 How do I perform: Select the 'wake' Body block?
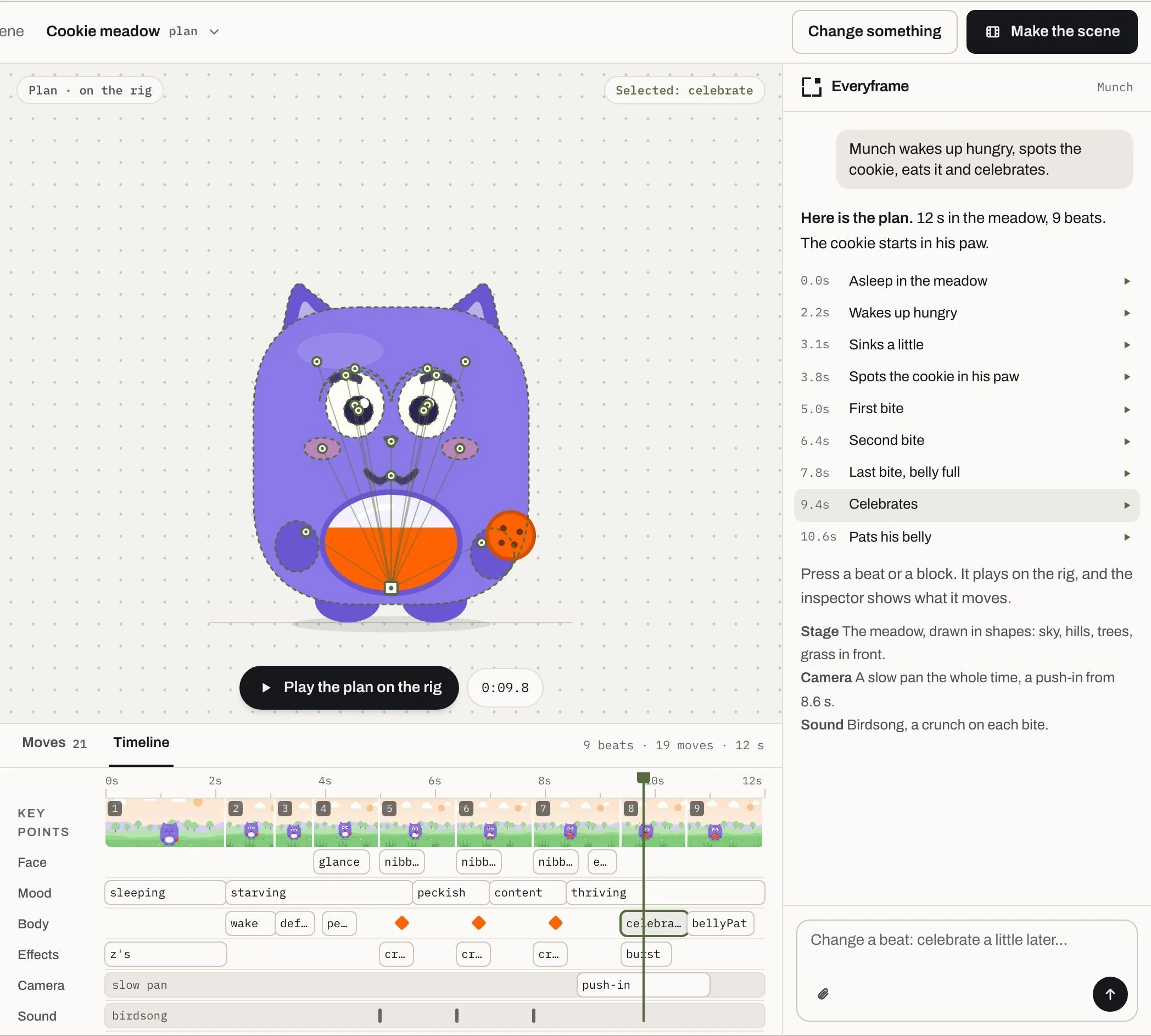click(250, 923)
